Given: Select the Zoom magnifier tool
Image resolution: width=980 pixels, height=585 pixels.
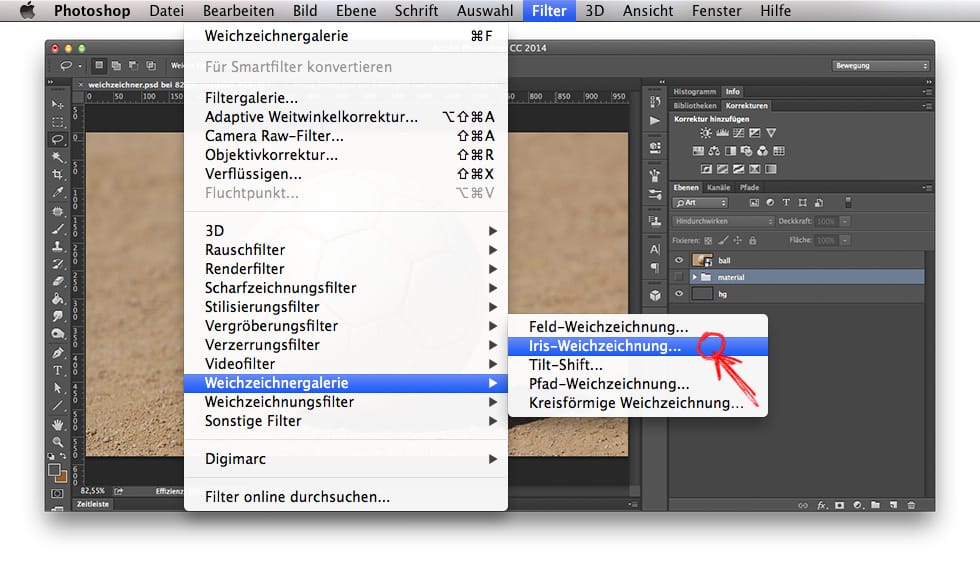Looking at the screenshot, I should pyautogui.click(x=58, y=442).
